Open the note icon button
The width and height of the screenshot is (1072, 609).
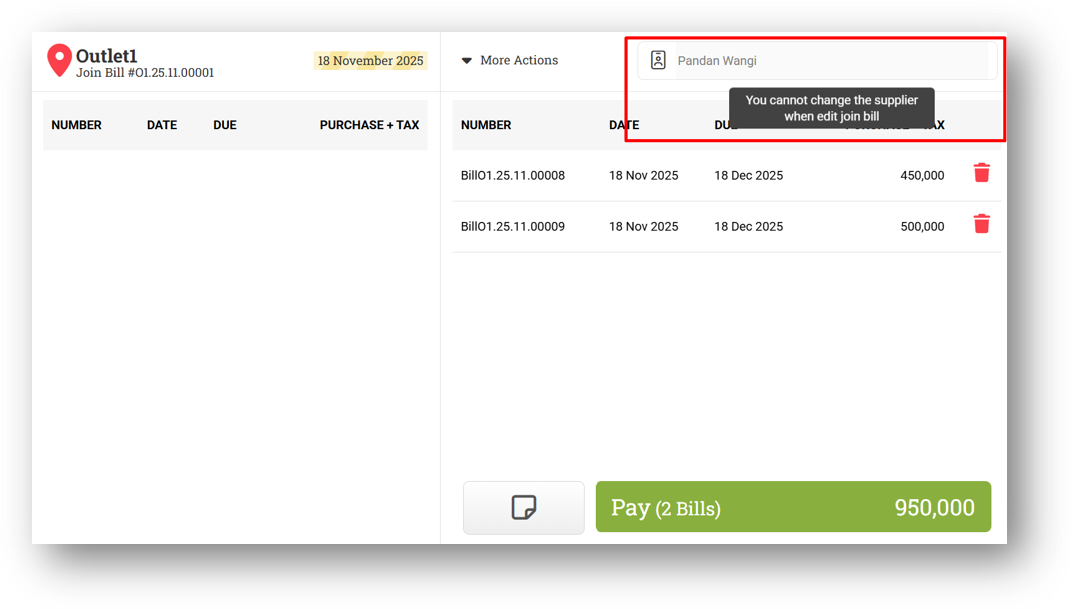click(x=524, y=508)
